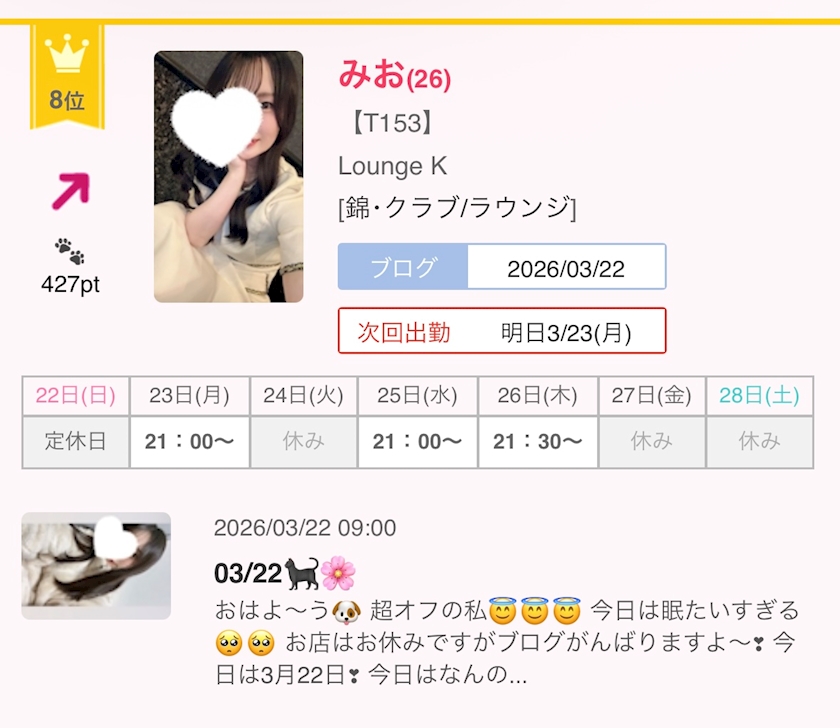Click the ブログ 2026/03/22 button
Image resolution: width=840 pixels, height=728 pixels.
tap(502, 267)
